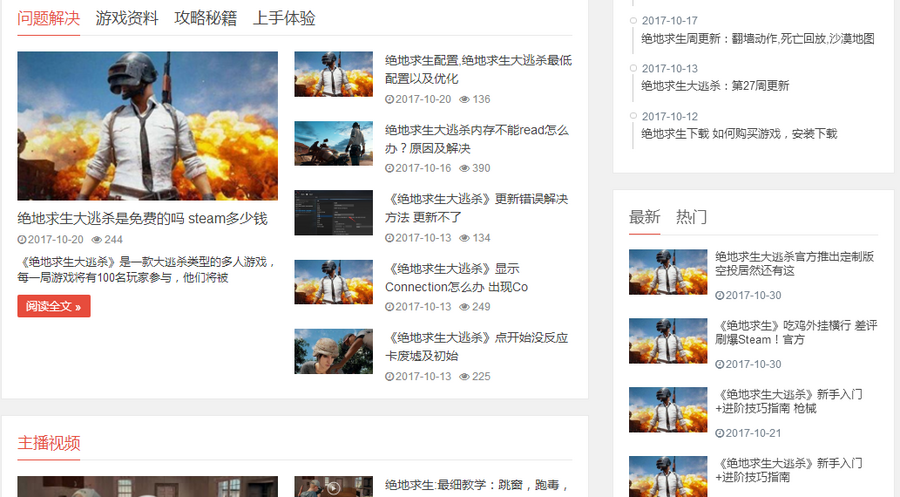Click excerpt text 是一款大逃杀类型的多人游戏
Screen dimensions: 900x497
(x=193, y=262)
